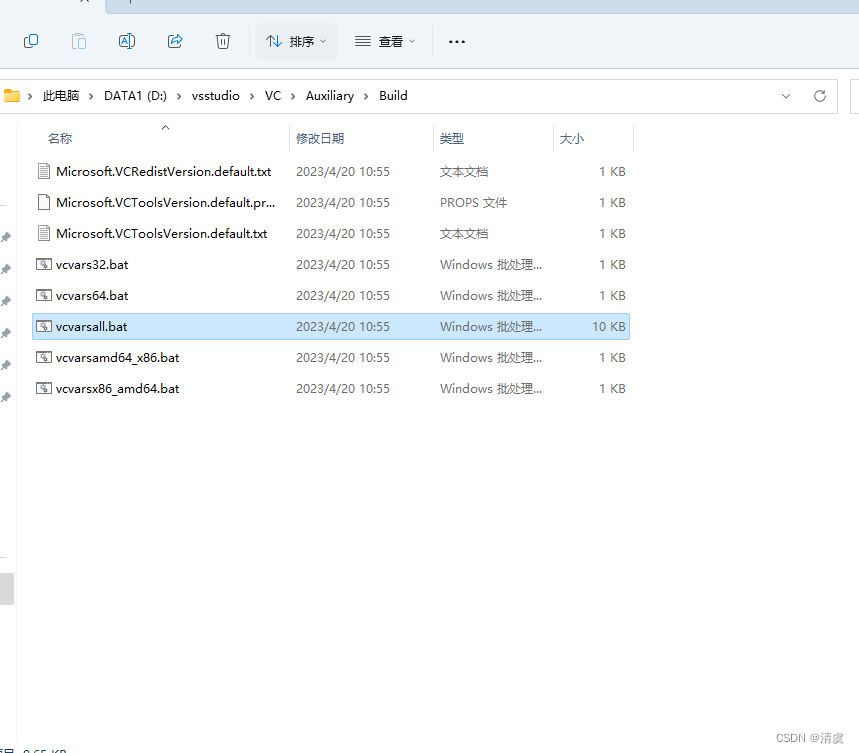The height and width of the screenshot is (753, 859).
Task: Sort by 修改日期 column header
Action: [x=320, y=139]
